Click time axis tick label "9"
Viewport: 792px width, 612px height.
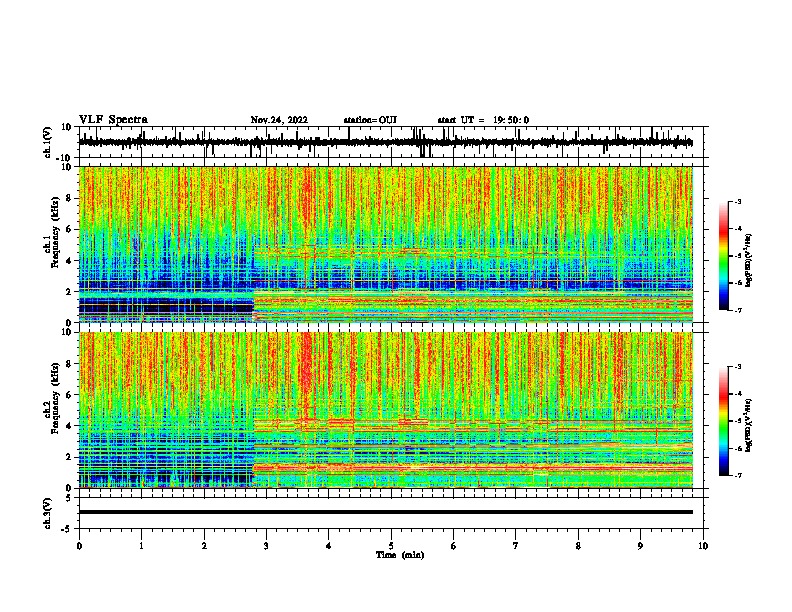[640, 546]
